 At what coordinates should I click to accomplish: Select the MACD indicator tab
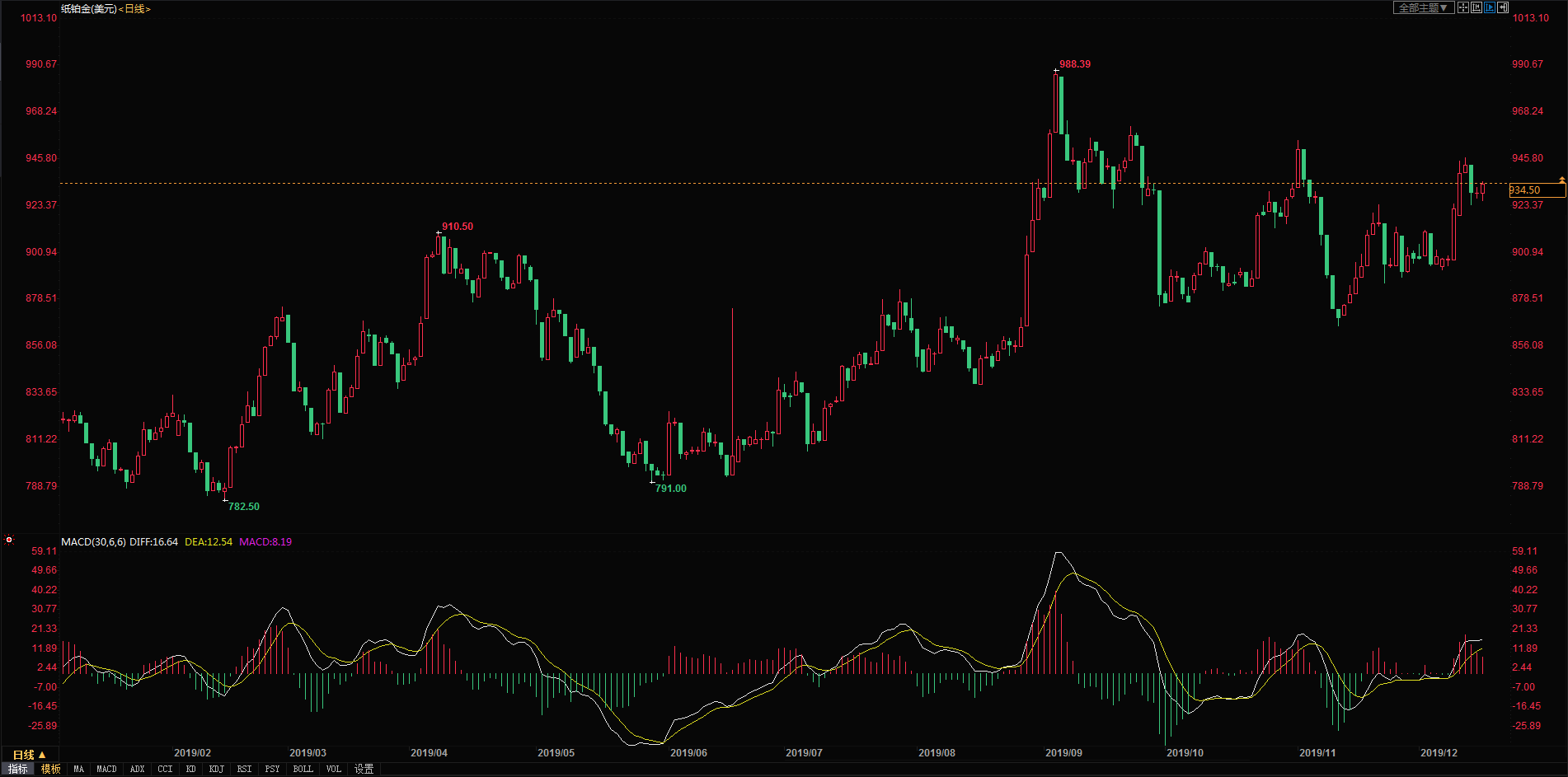point(107,769)
